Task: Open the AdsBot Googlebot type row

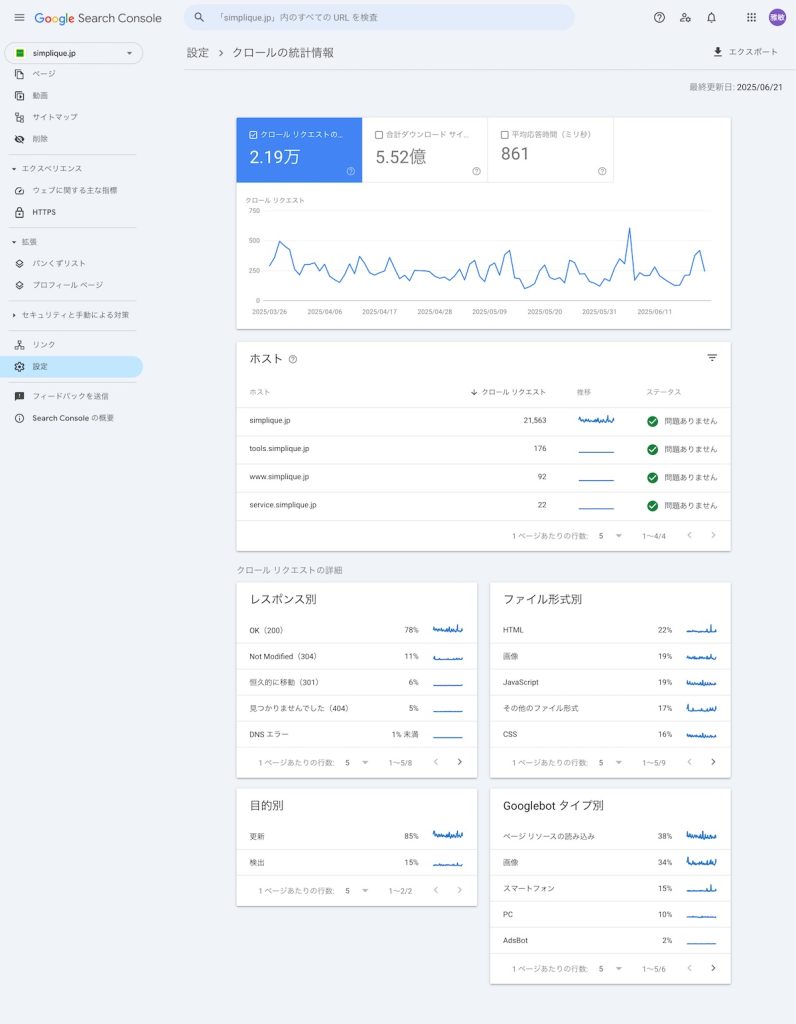Action: click(x=610, y=941)
